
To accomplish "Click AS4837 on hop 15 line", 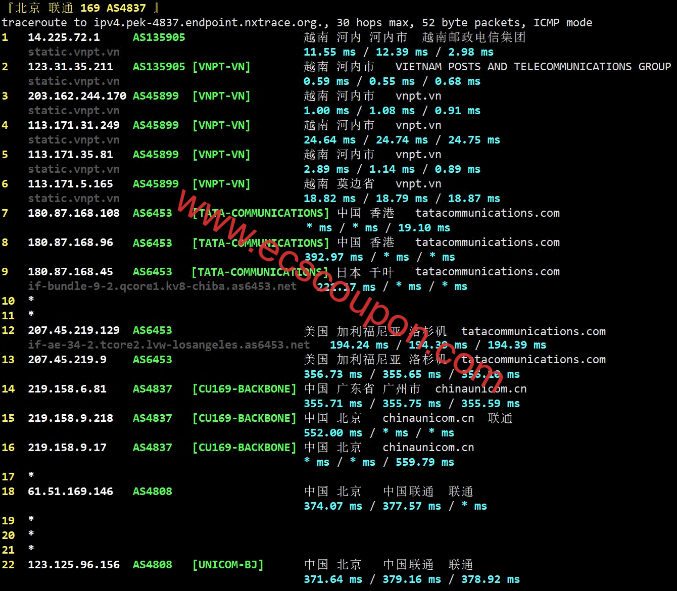I will pyautogui.click(x=152, y=418).
